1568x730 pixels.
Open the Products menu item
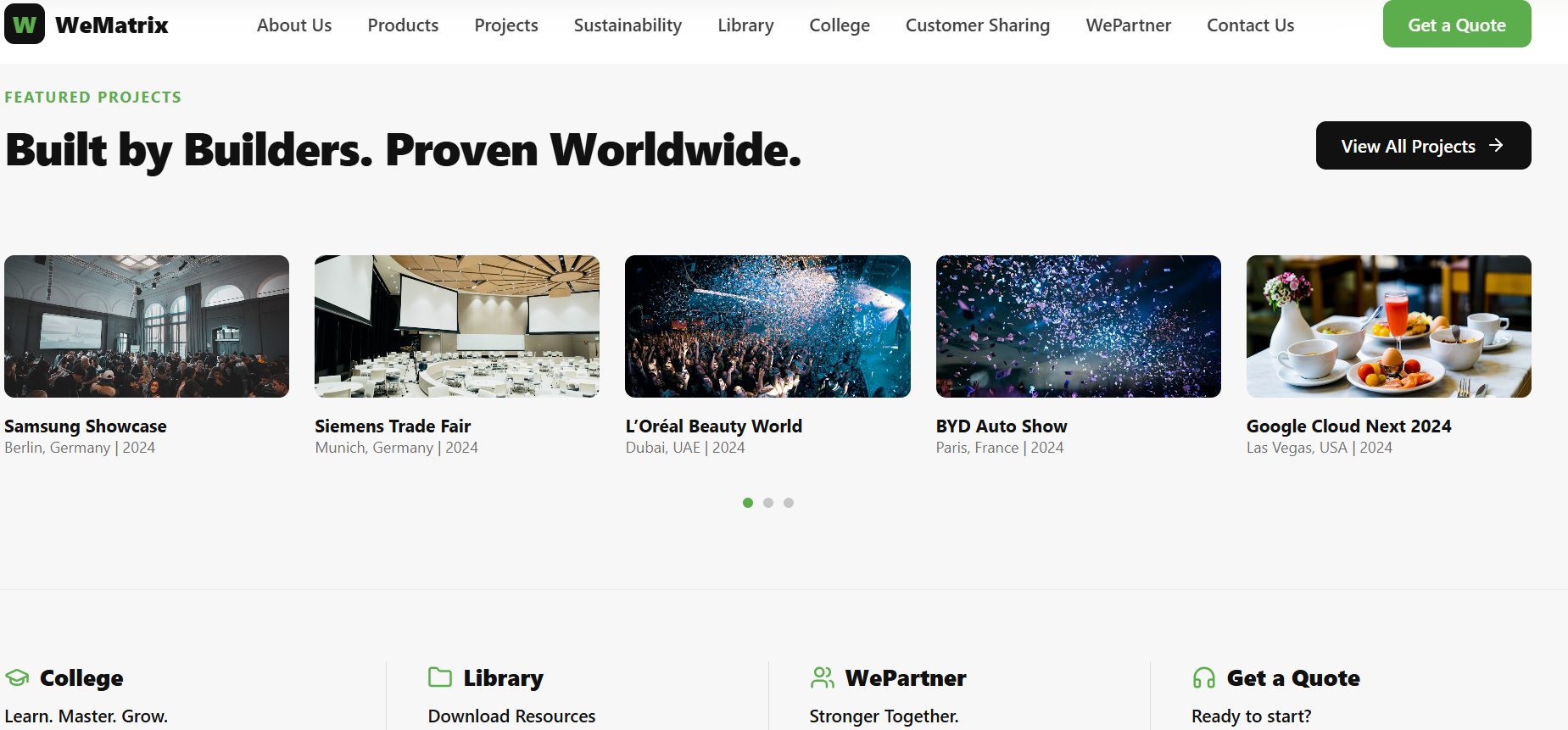pyautogui.click(x=403, y=25)
